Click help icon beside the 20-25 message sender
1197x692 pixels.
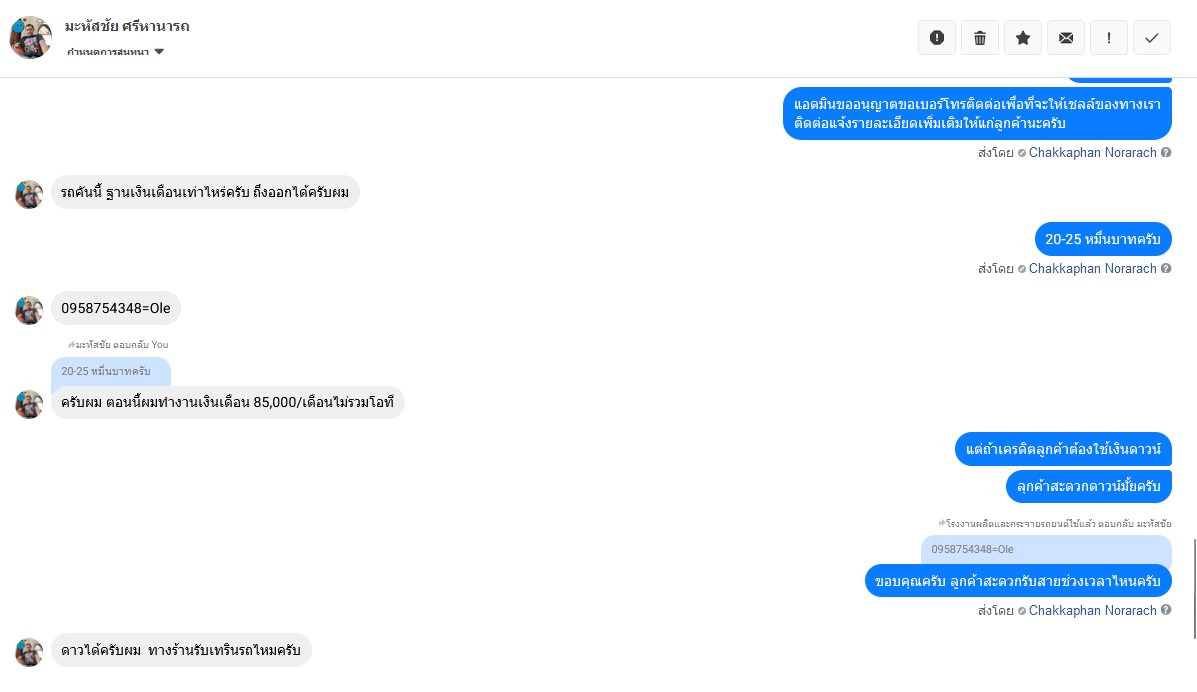(x=1166, y=269)
